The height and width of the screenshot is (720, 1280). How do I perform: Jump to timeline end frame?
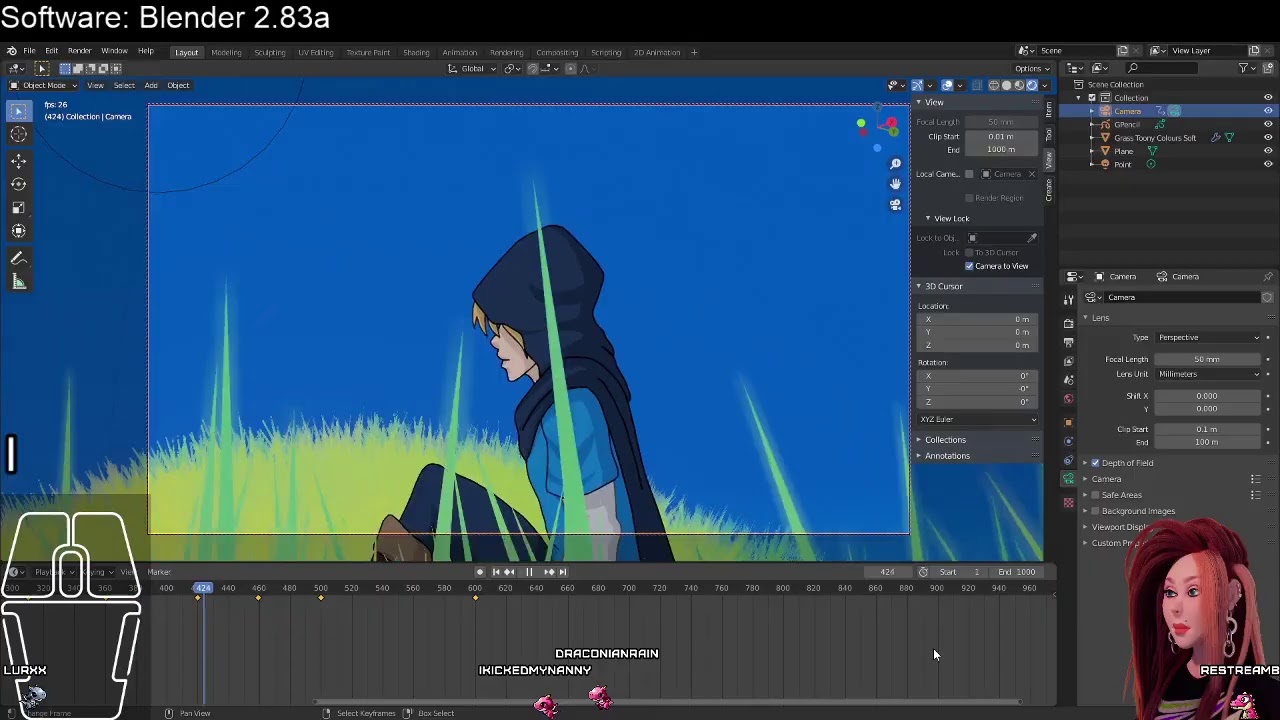[563, 572]
